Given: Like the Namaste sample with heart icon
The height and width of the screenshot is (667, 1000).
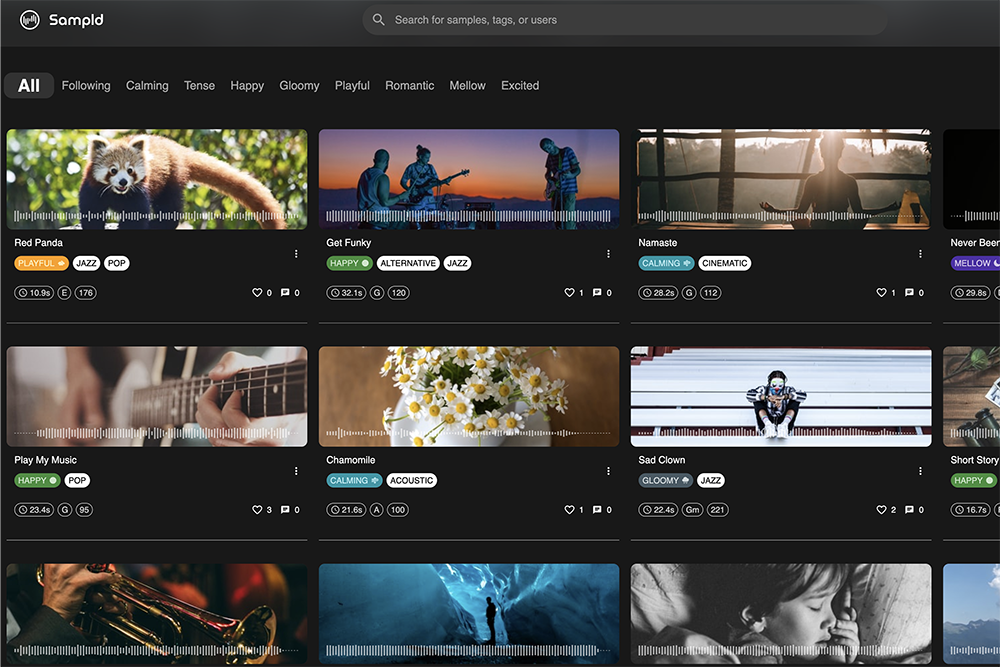Looking at the screenshot, I should tap(881, 293).
